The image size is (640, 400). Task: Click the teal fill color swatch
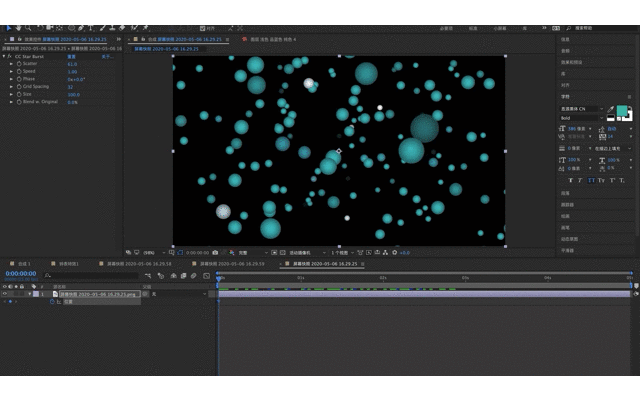pos(622,111)
